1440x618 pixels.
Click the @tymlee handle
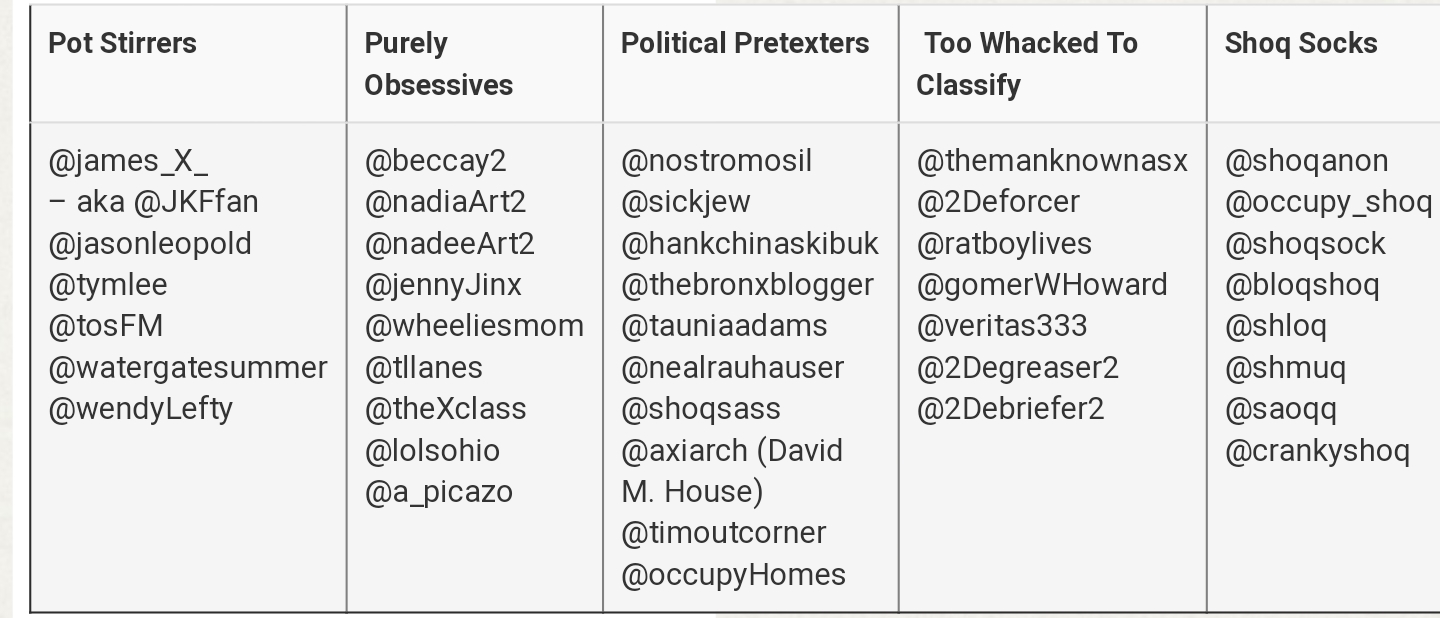coord(108,285)
